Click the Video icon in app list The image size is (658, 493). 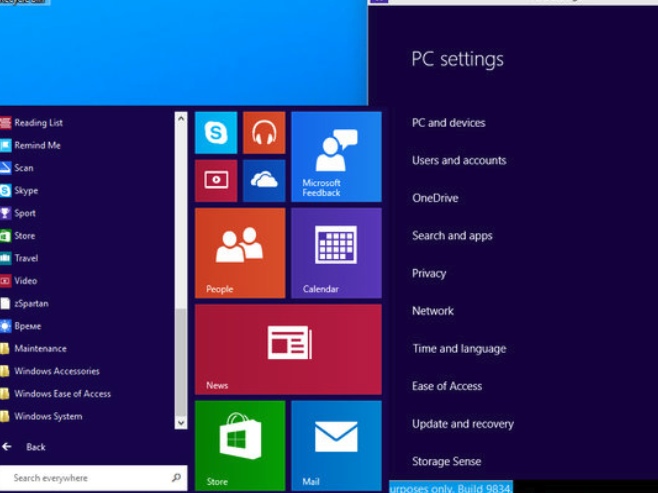pos(5,281)
